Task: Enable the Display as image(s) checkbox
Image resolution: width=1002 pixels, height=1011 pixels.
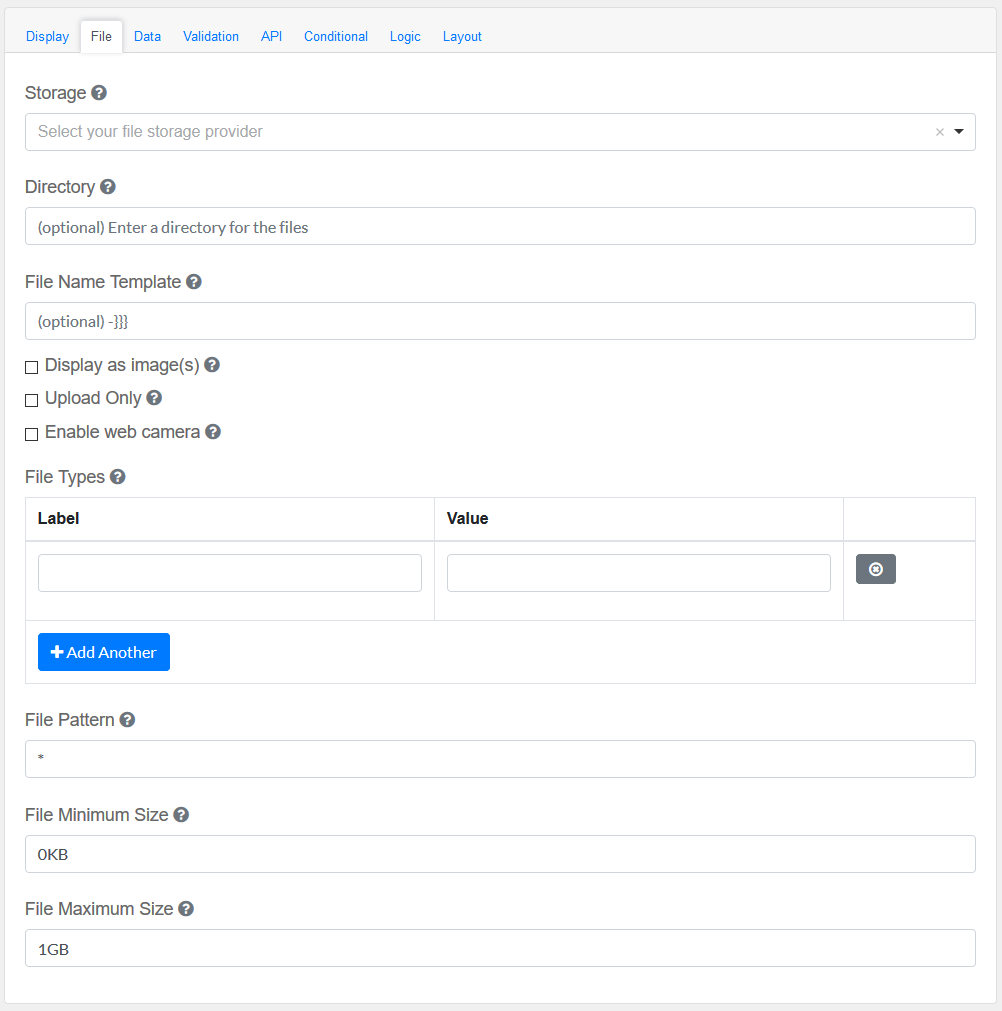Action: (x=32, y=367)
